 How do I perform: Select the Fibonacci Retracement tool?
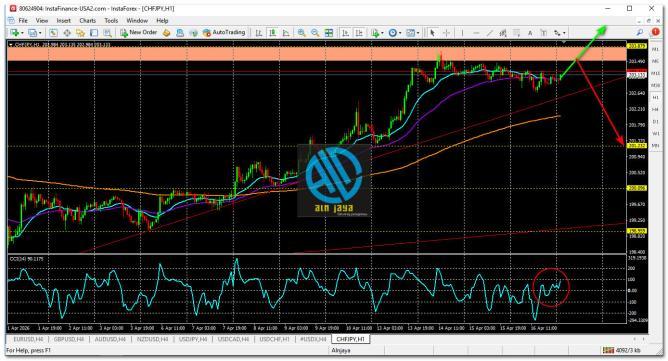tap(517, 33)
